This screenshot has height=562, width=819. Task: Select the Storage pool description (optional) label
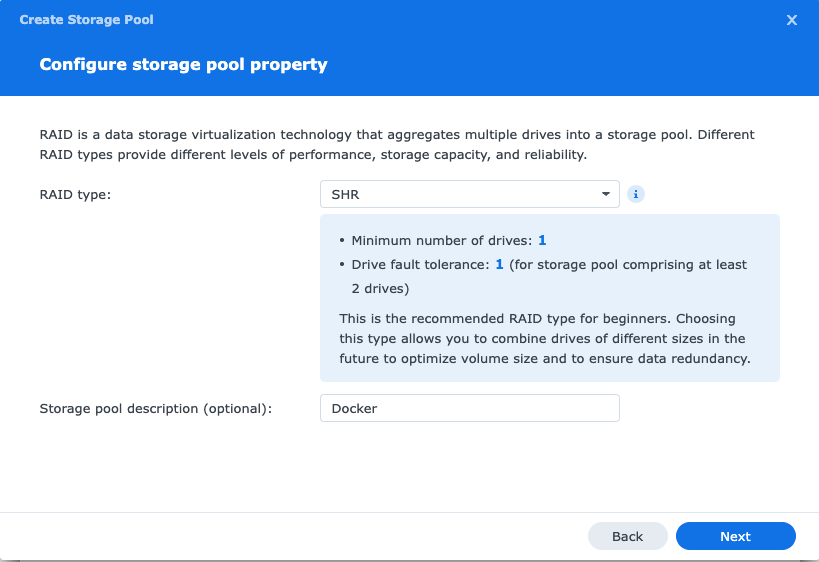click(x=155, y=408)
